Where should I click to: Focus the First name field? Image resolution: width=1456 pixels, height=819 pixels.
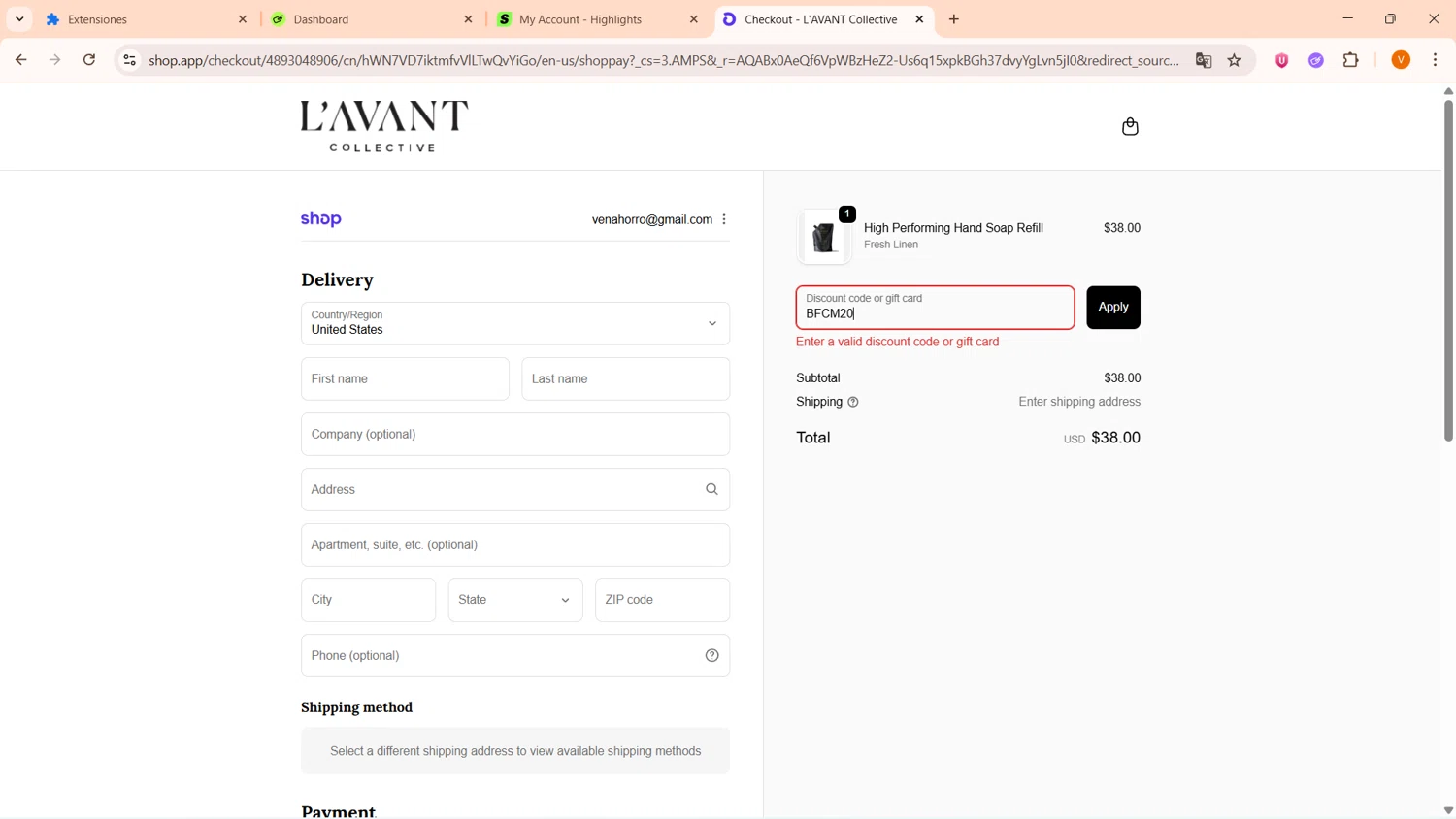(405, 378)
